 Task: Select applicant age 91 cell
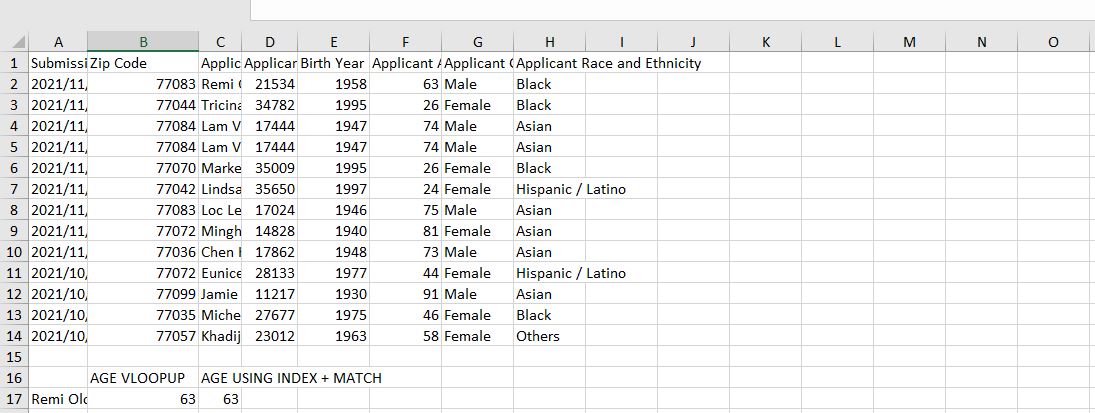pyautogui.click(x=406, y=294)
